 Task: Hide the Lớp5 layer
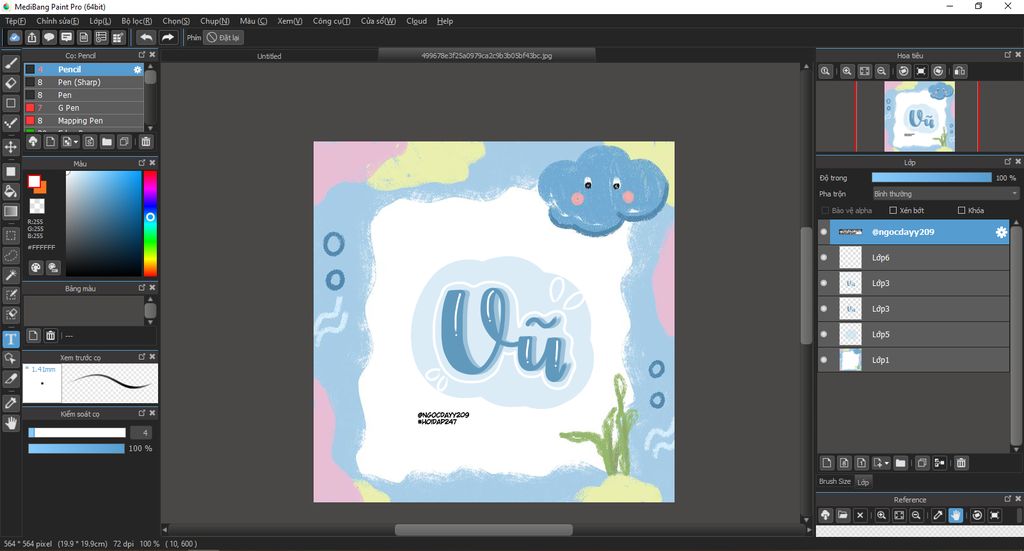pos(824,334)
